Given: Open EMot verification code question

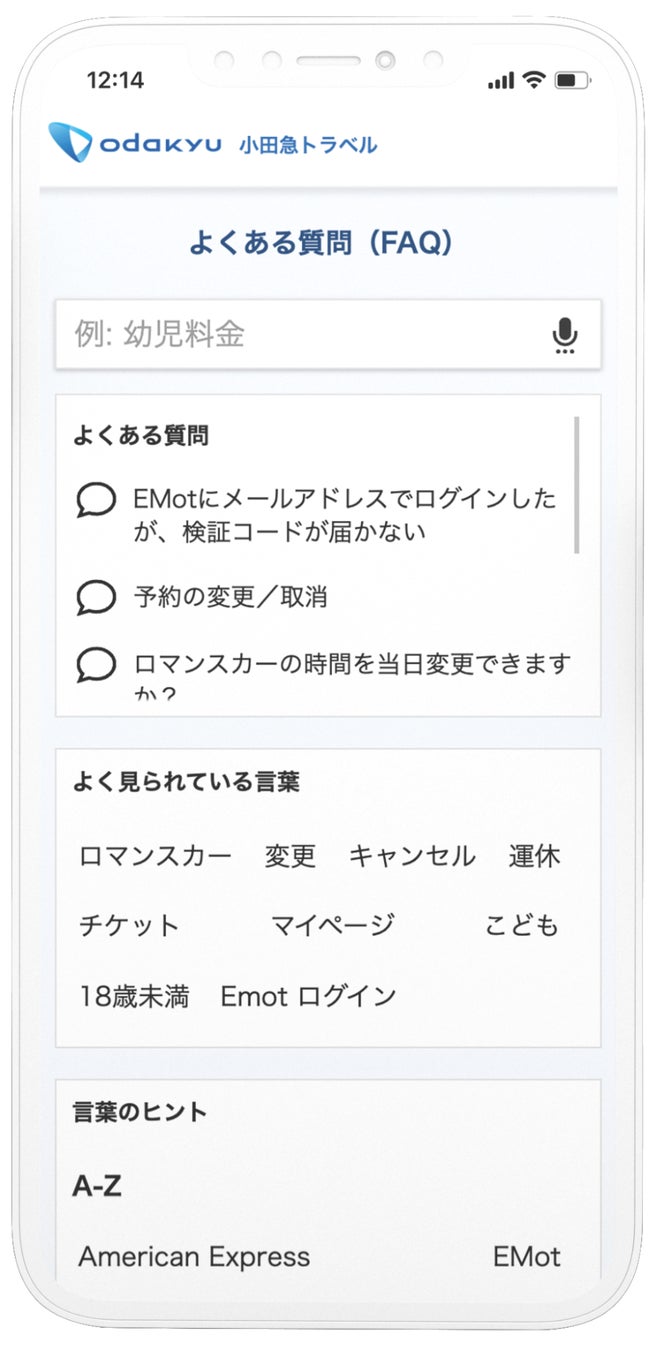Looking at the screenshot, I should [x=344, y=514].
